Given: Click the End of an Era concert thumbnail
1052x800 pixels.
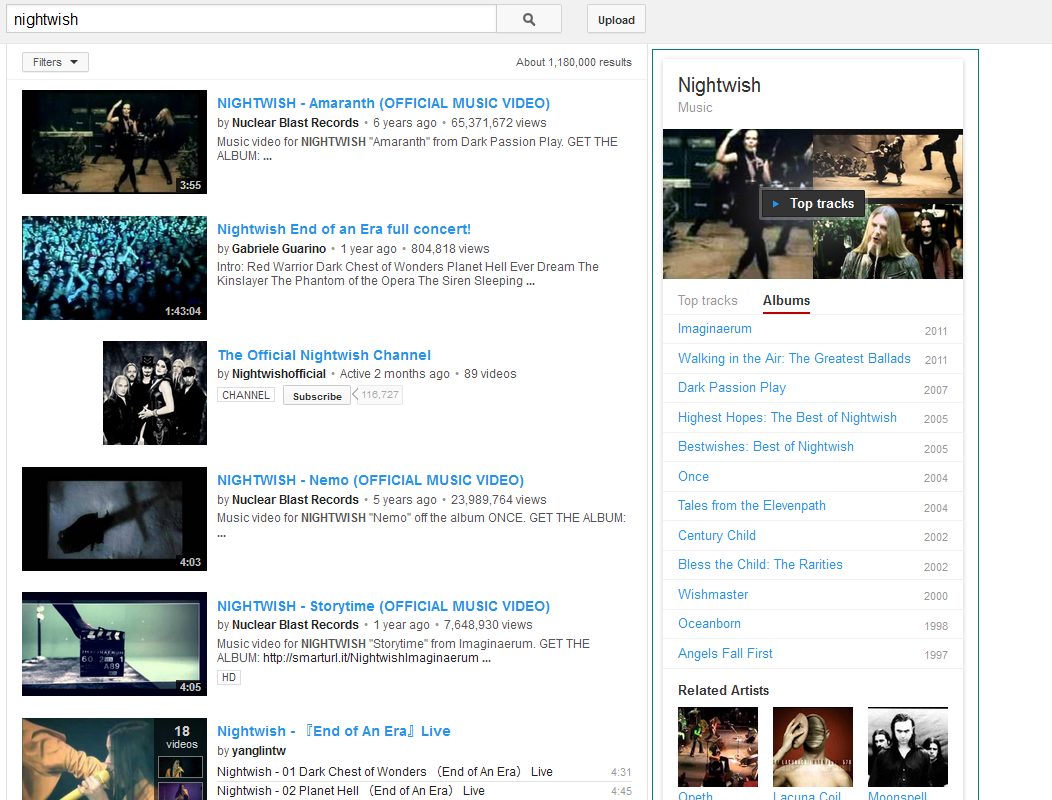Looking at the screenshot, I should pyautogui.click(x=115, y=268).
